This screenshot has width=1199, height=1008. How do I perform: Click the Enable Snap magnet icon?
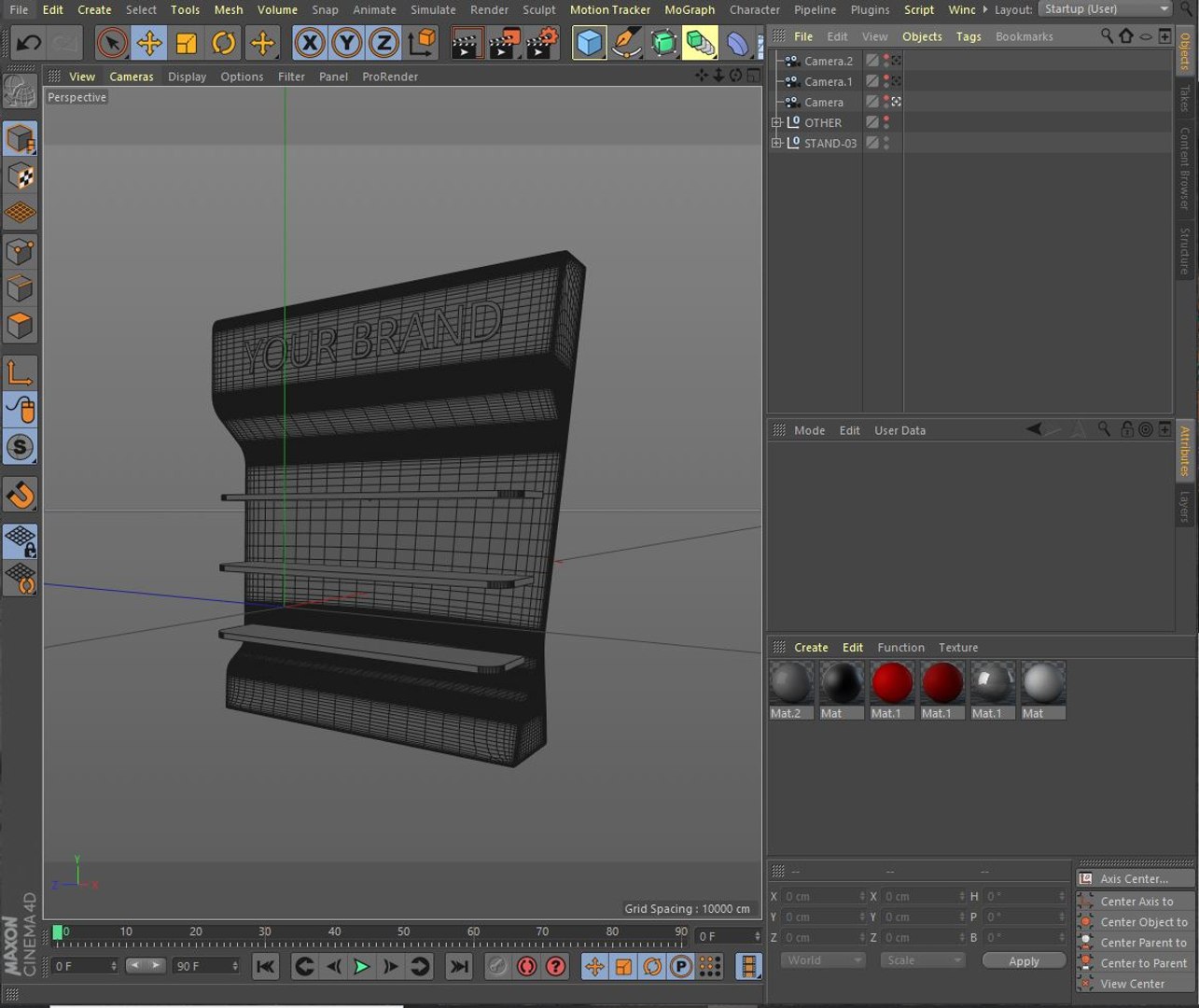pos(21,494)
